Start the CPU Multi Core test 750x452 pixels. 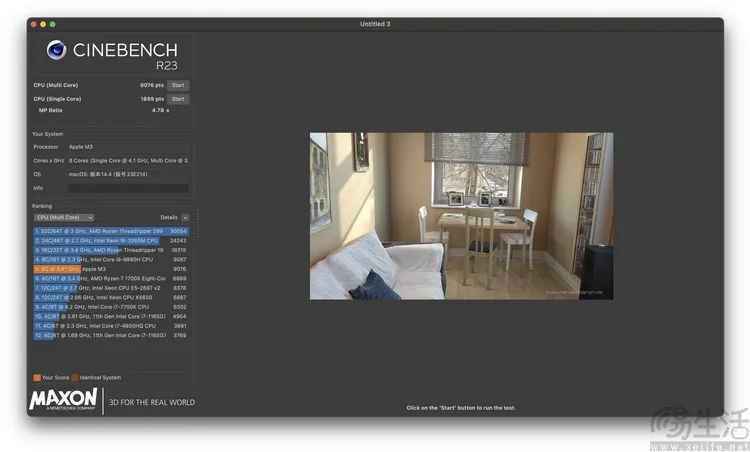tap(178, 85)
